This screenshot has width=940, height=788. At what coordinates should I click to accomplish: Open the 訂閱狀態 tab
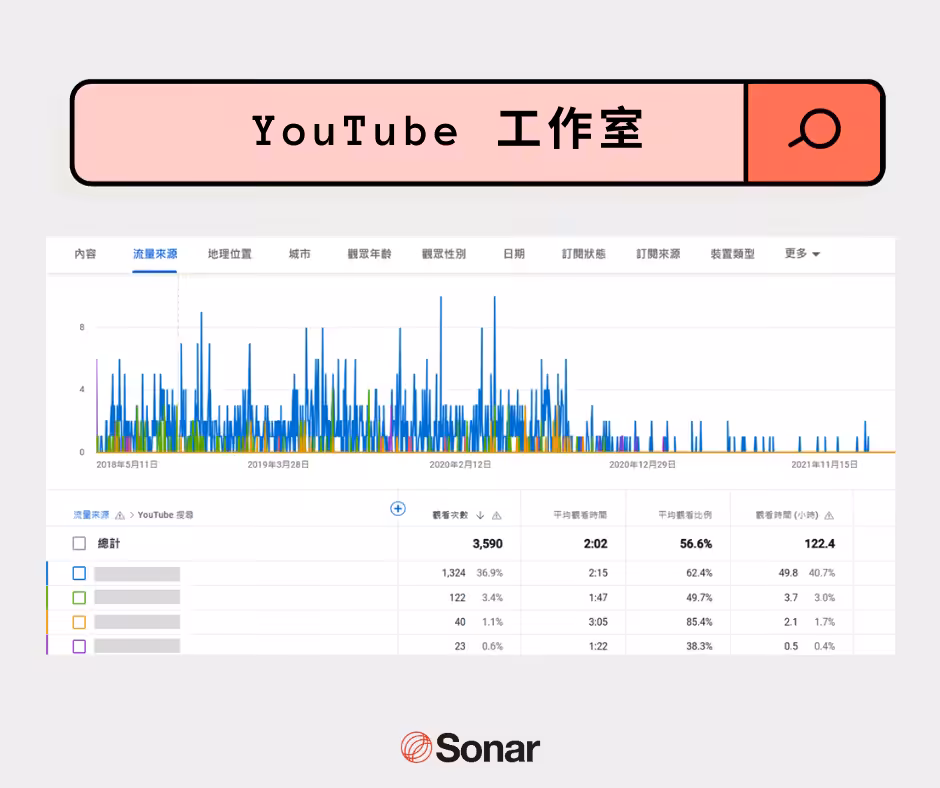click(583, 254)
